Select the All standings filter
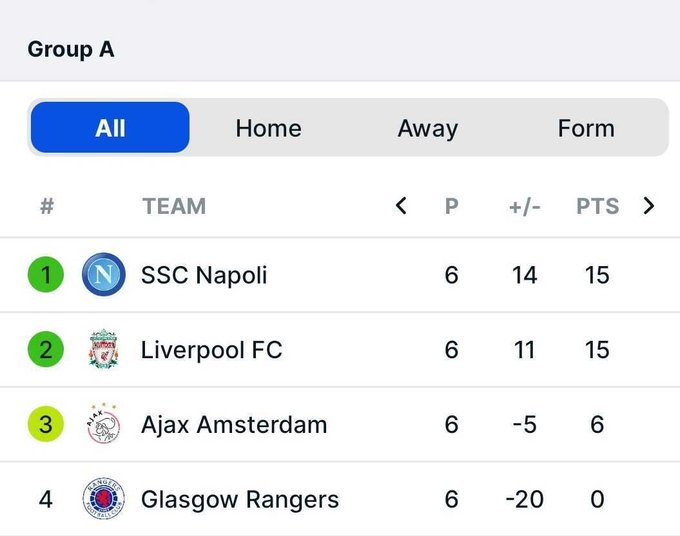 coord(110,127)
